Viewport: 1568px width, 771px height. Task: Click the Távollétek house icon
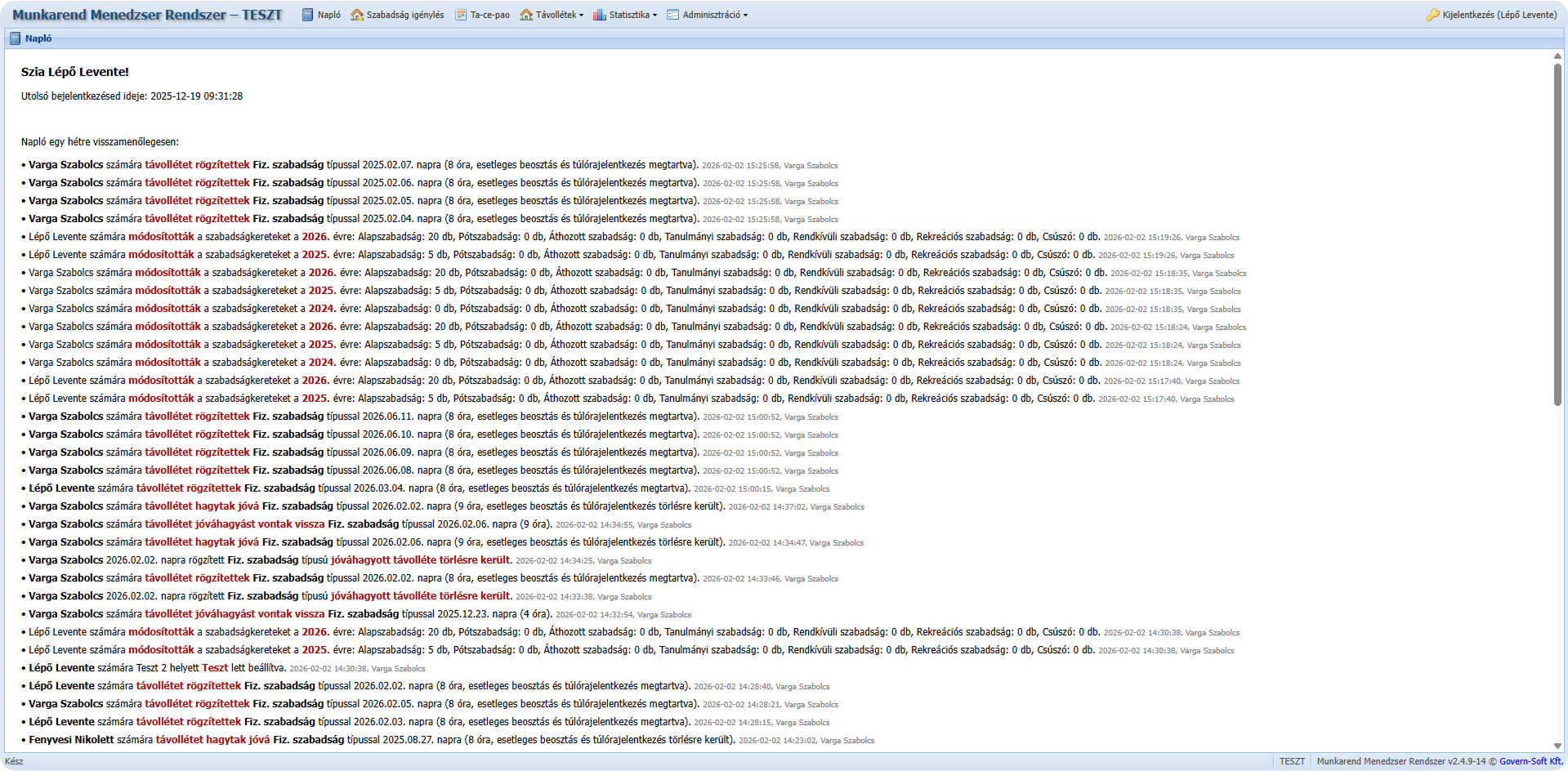click(526, 15)
